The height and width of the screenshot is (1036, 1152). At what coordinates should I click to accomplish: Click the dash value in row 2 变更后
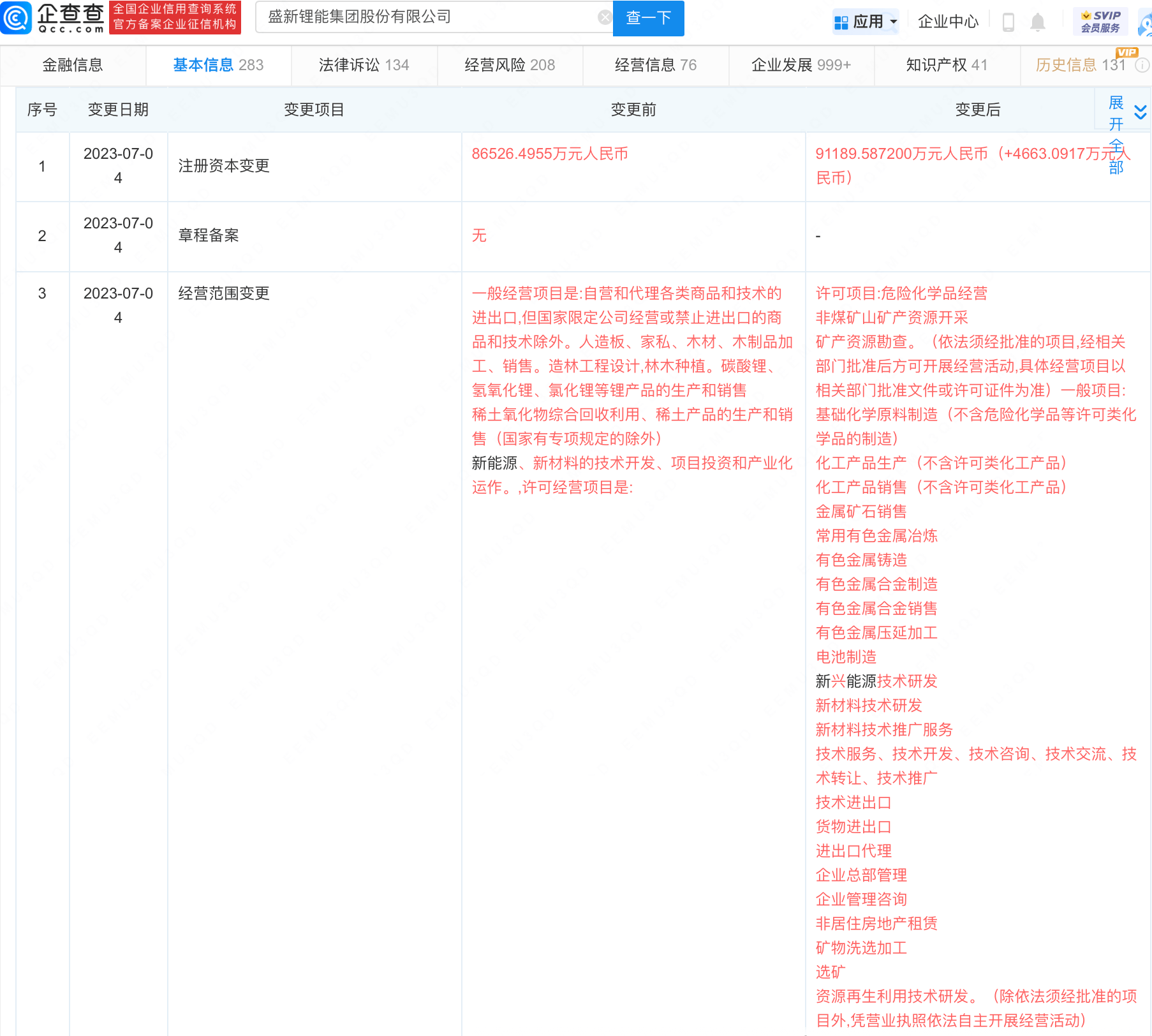(818, 236)
